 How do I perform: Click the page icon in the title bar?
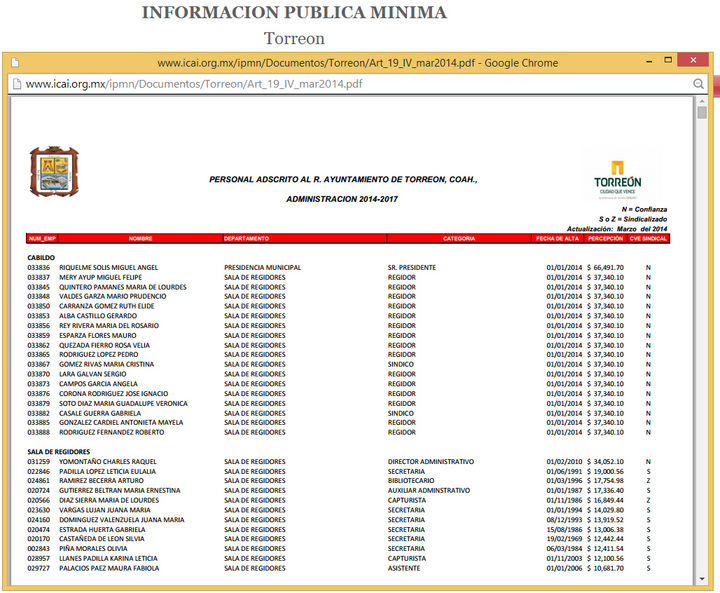click(x=14, y=62)
